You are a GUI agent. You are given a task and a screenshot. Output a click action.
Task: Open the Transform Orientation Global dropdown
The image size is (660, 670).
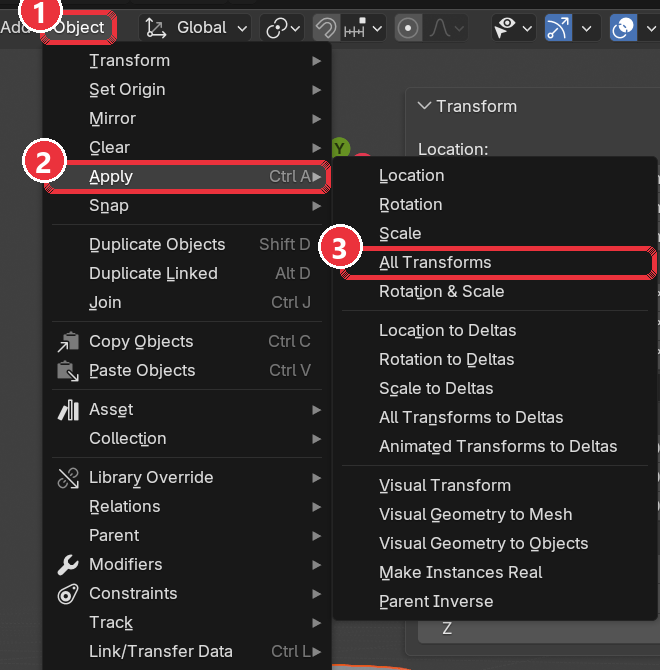click(194, 28)
